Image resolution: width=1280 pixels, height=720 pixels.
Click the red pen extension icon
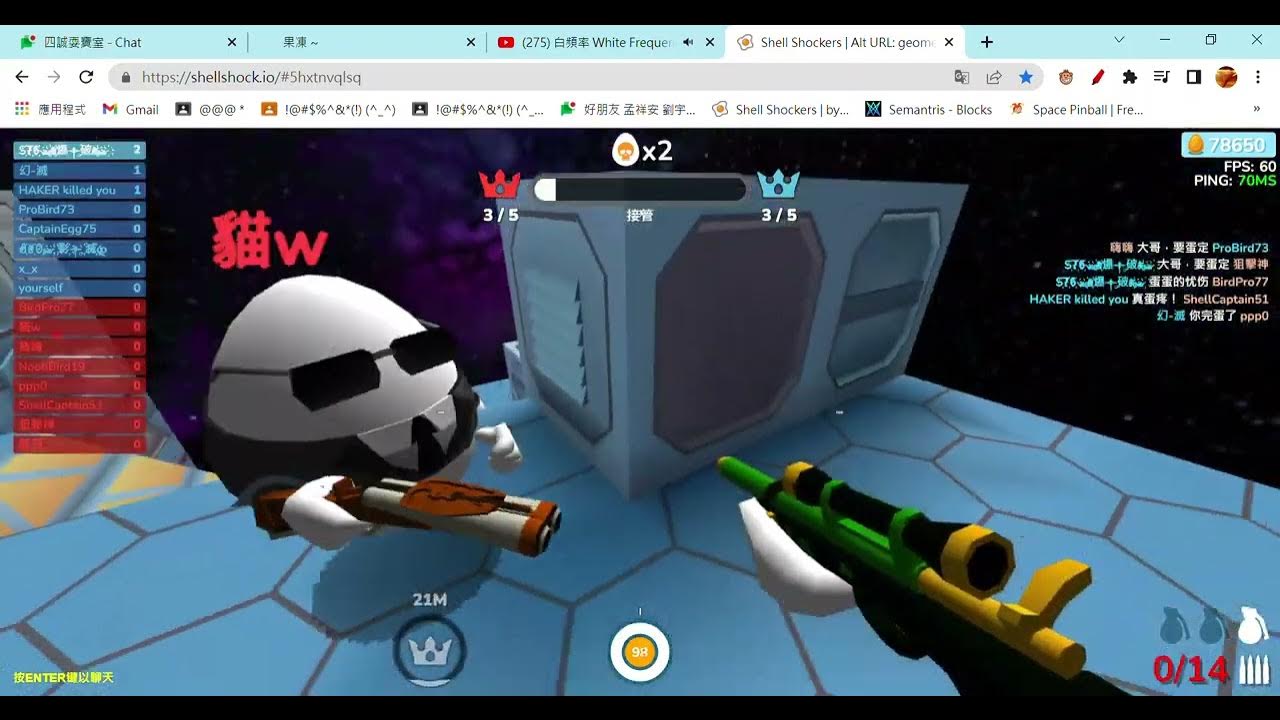[1098, 77]
